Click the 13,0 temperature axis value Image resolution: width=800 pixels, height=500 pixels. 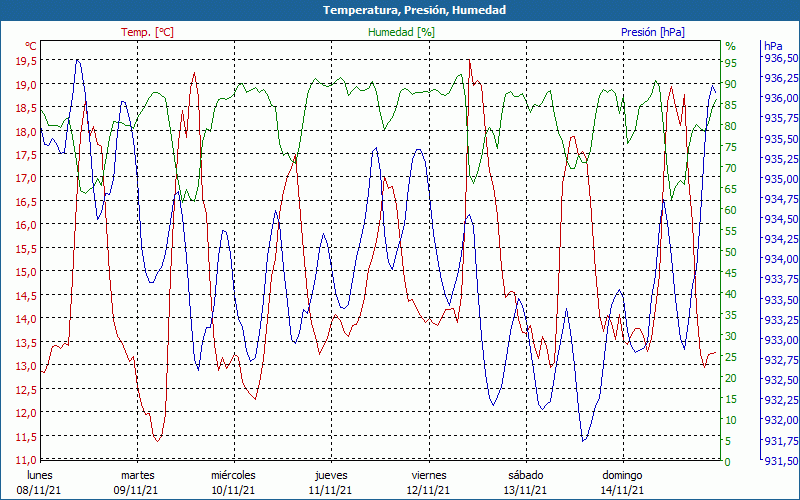click(27, 366)
